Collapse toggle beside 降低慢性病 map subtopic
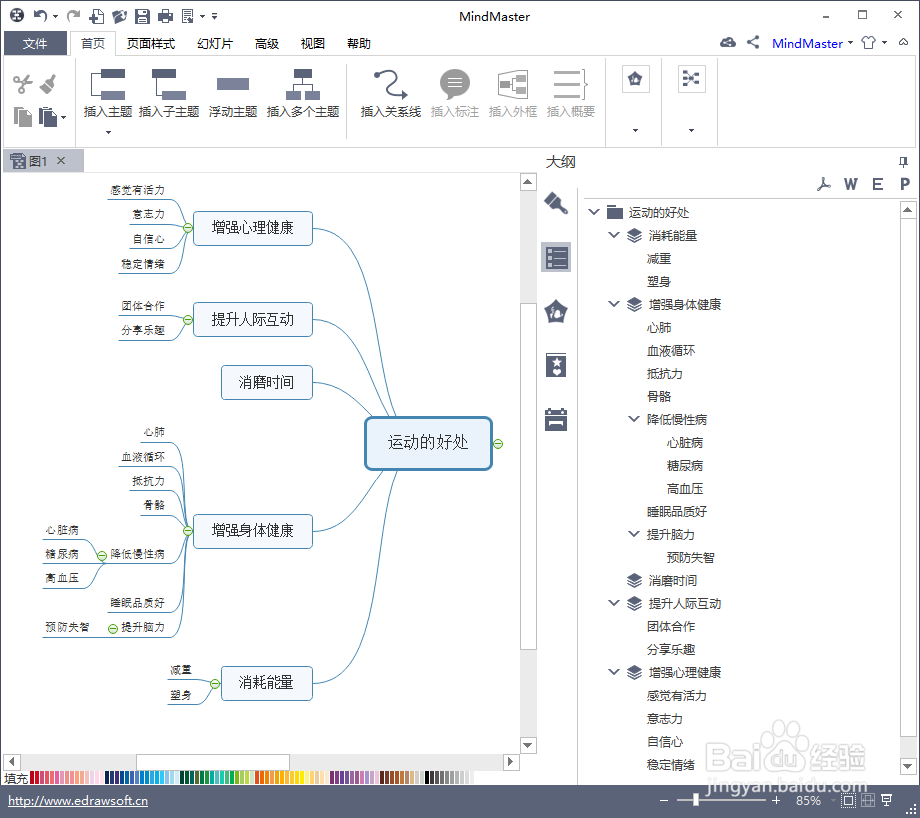 click(x=102, y=556)
